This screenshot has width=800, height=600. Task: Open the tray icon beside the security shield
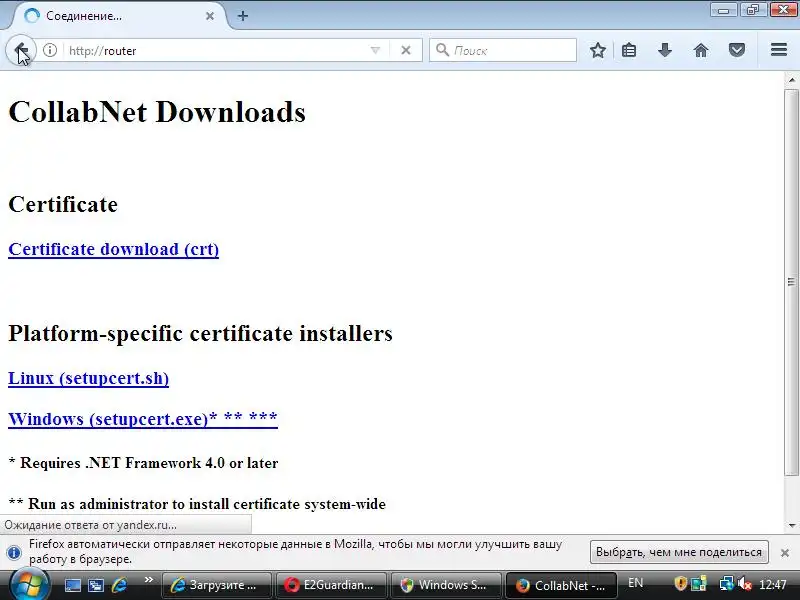tap(699, 584)
